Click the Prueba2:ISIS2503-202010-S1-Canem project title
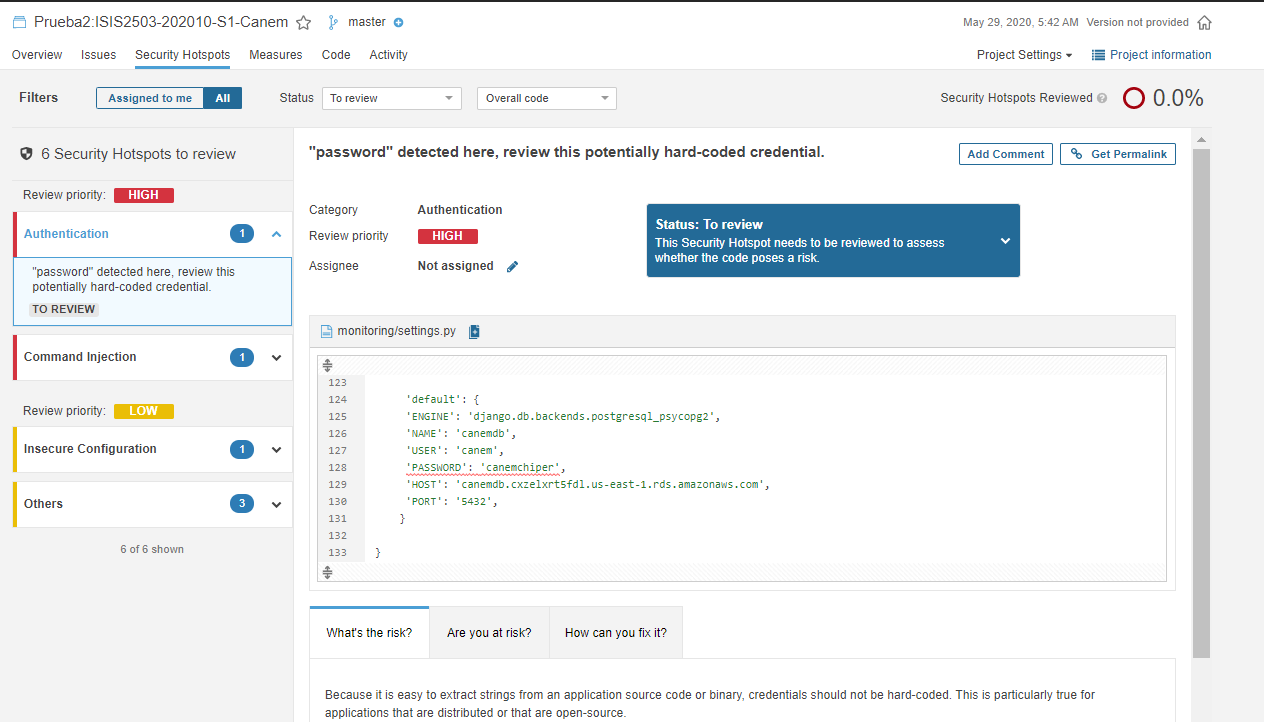Image resolution: width=1264 pixels, height=722 pixels. (161, 22)
